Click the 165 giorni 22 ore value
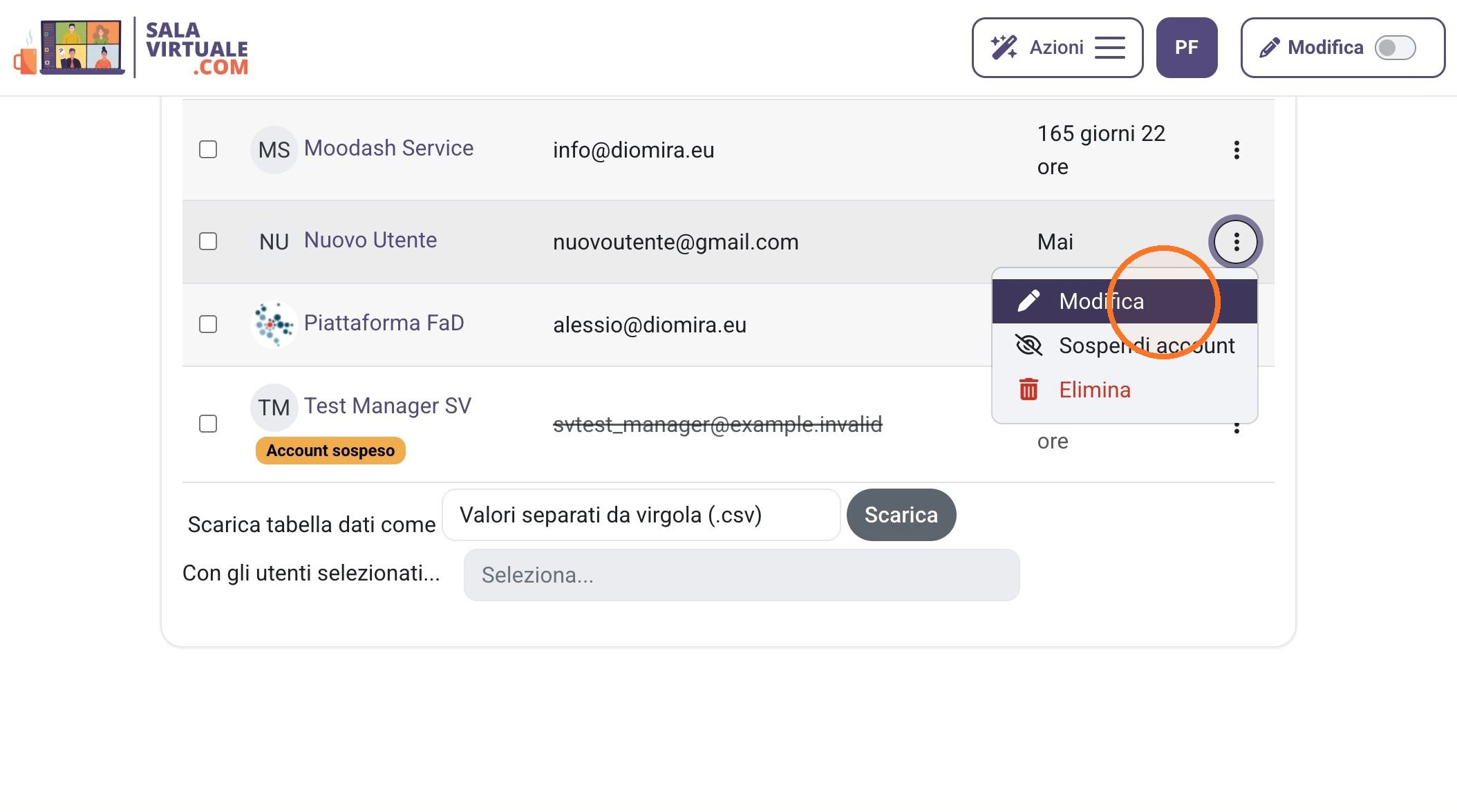The height and width of the screenshot is (812, 1457). pos(1102,150)
